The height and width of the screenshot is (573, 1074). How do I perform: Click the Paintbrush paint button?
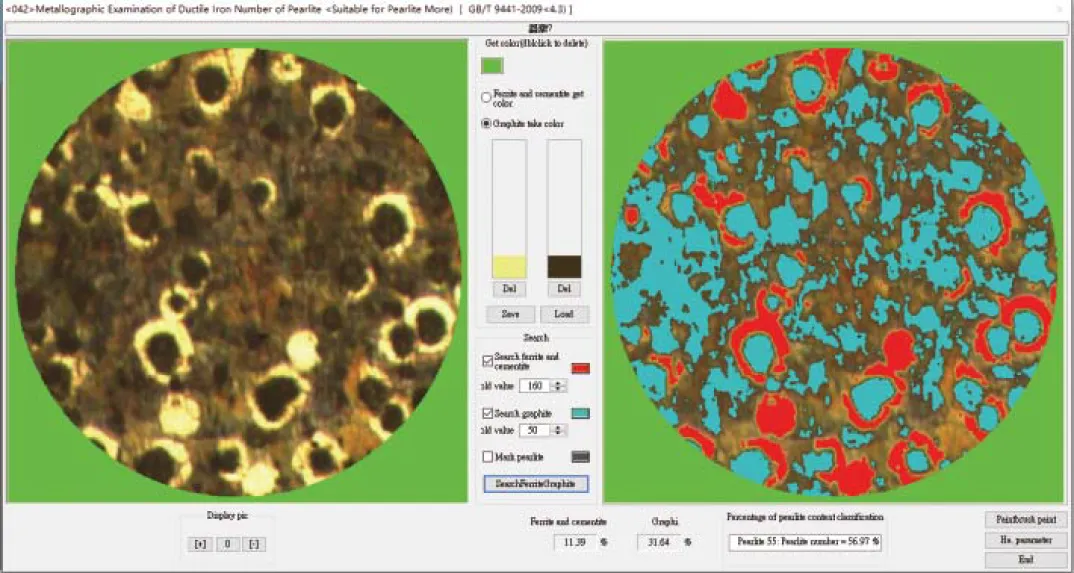click(x=1025, y=520)
